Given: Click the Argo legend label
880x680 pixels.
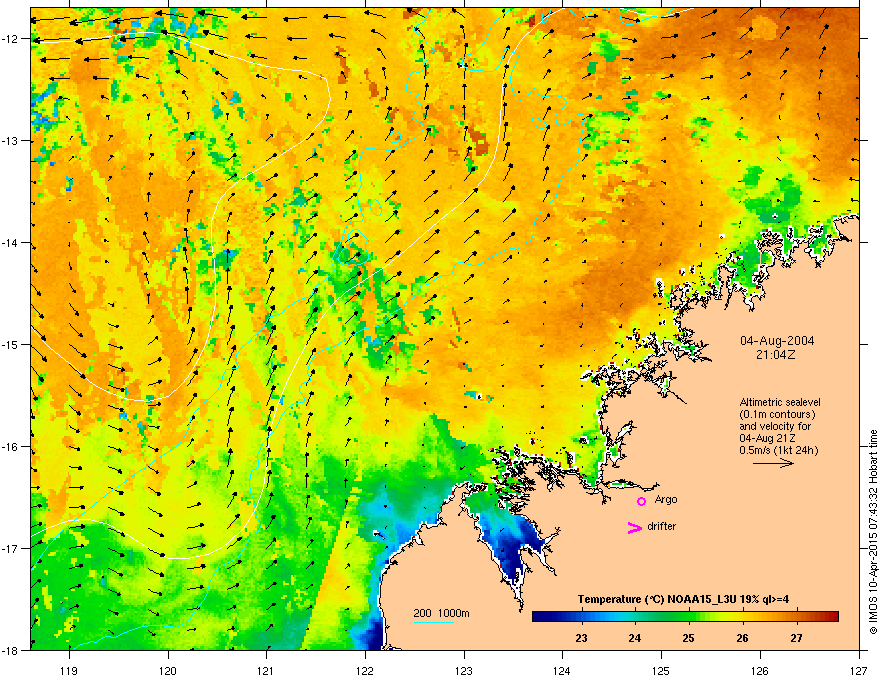Looking at the screenshot, I should coord(666,499).
